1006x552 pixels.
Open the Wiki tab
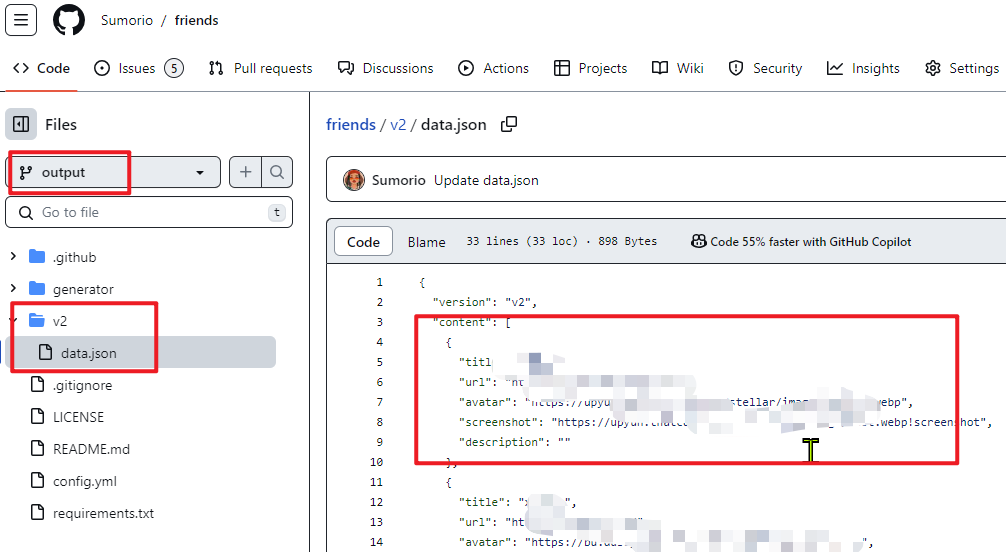coord(678,68)
